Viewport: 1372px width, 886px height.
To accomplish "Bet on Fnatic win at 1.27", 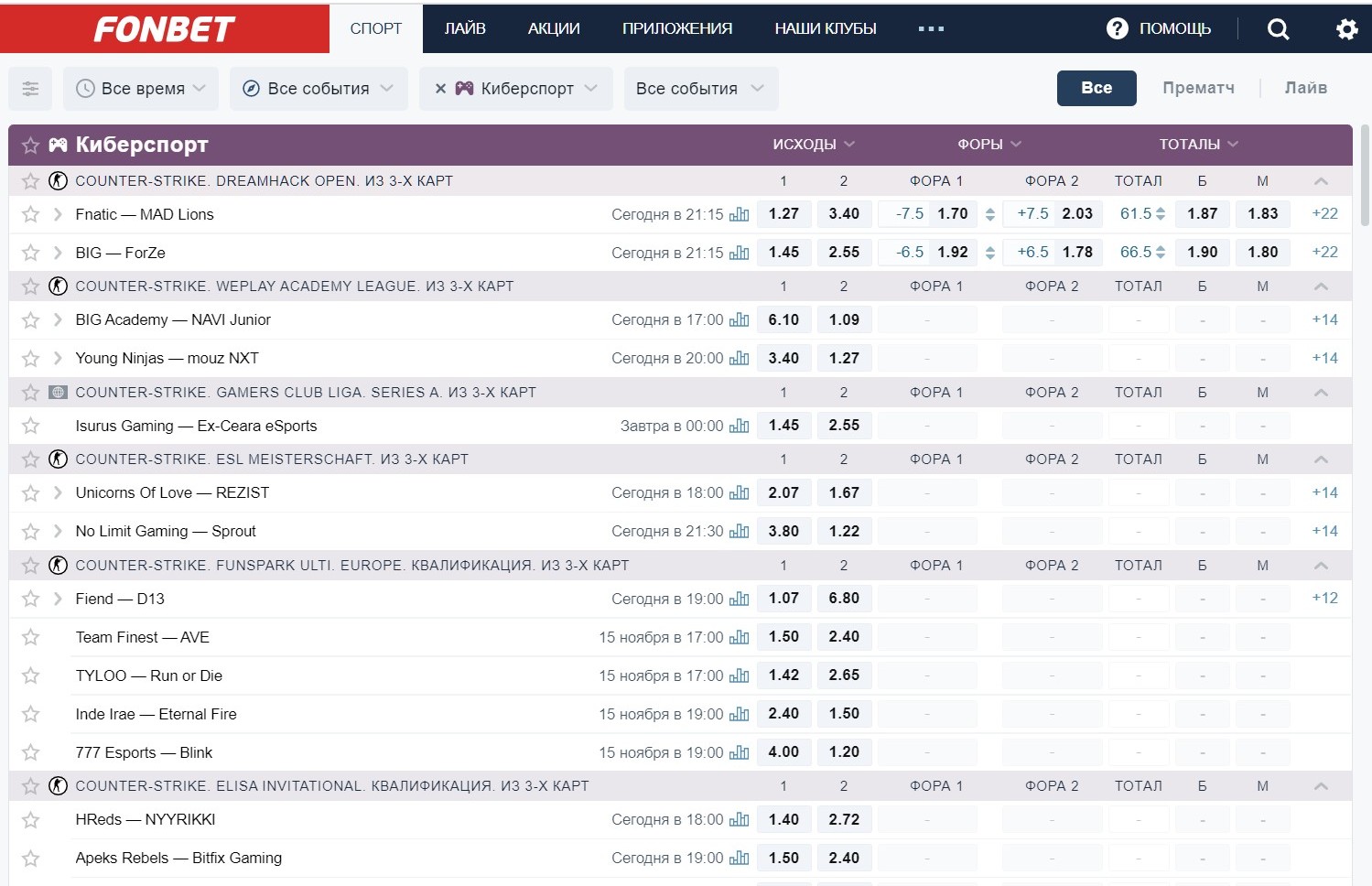I will tap(783, 214).
